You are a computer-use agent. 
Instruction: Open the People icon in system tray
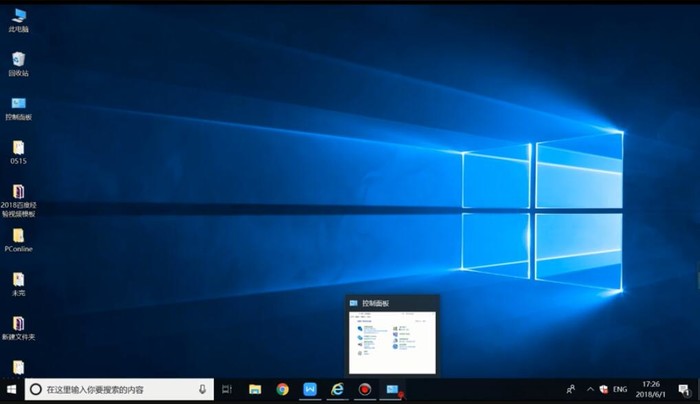(571, 389)
